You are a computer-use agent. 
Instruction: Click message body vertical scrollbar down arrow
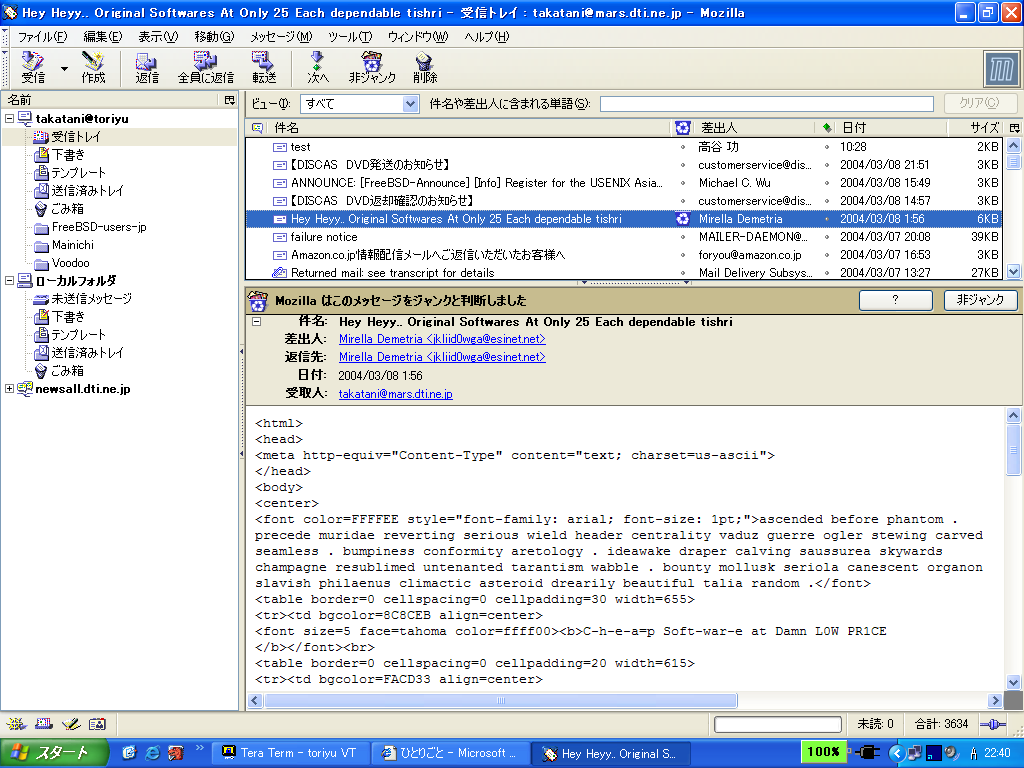pyautogui.click(x=1014, y=682)
